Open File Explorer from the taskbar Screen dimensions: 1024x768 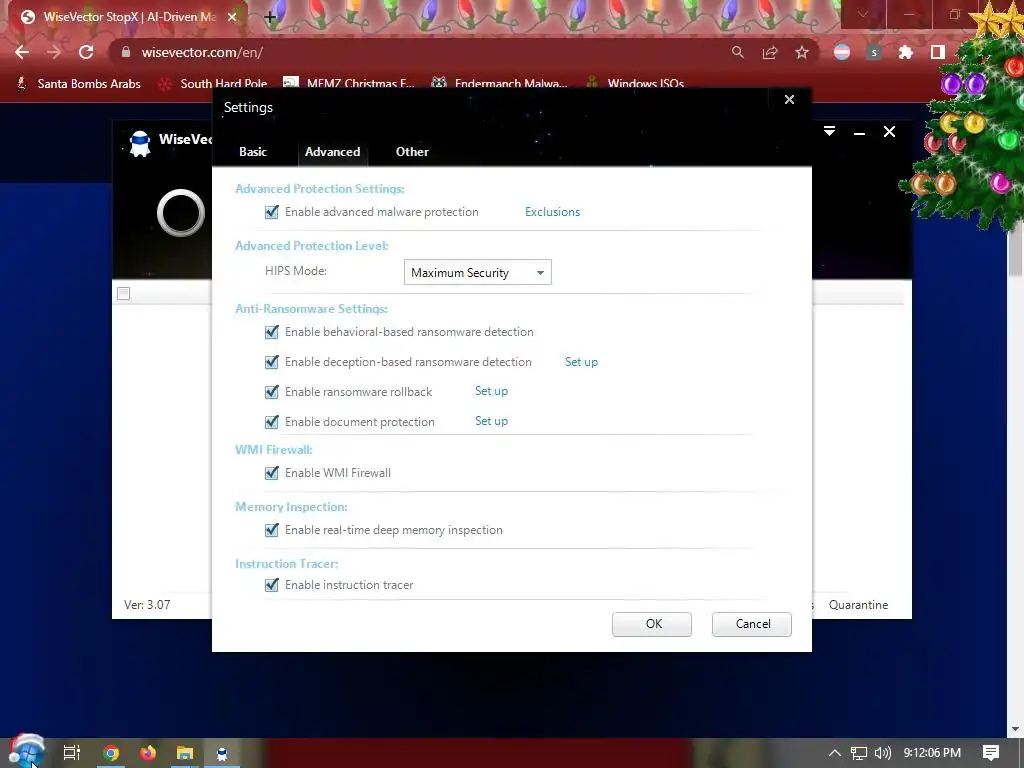click(x=185, y=753)
